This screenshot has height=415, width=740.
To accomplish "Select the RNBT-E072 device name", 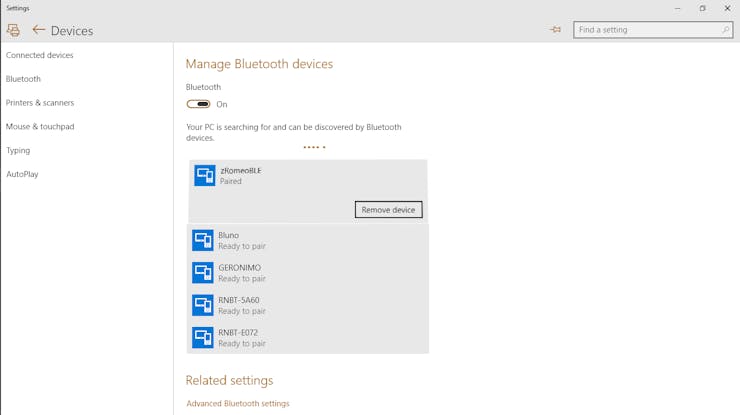I will 238,333.
